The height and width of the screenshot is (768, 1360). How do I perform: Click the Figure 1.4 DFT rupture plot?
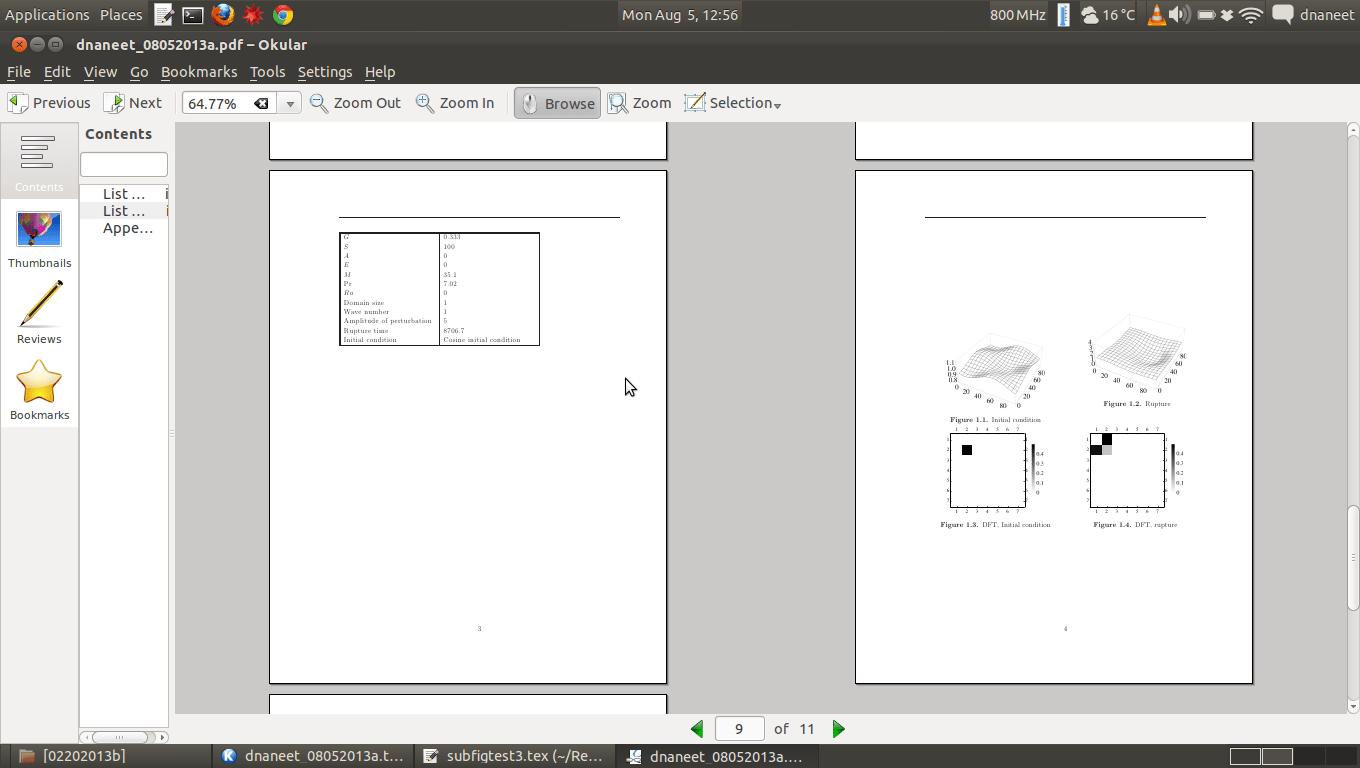tap(1127, 470)
